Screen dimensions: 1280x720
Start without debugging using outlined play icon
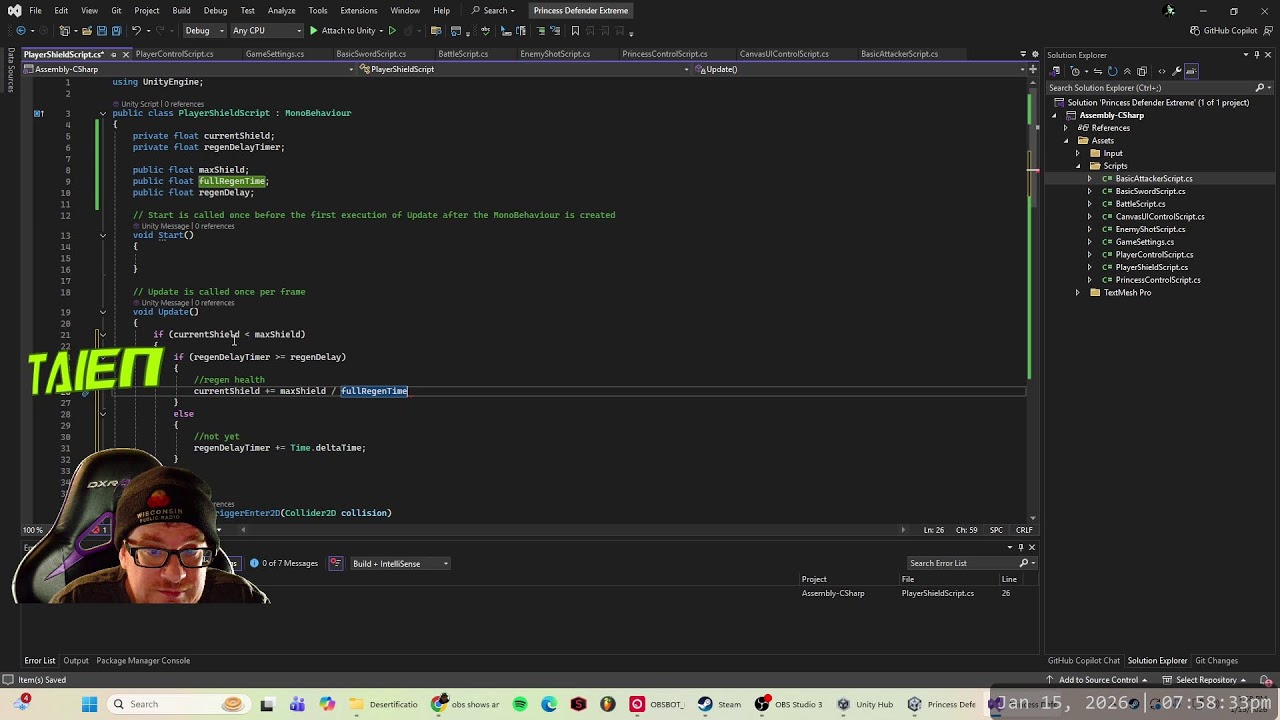(x=391, y=31)
